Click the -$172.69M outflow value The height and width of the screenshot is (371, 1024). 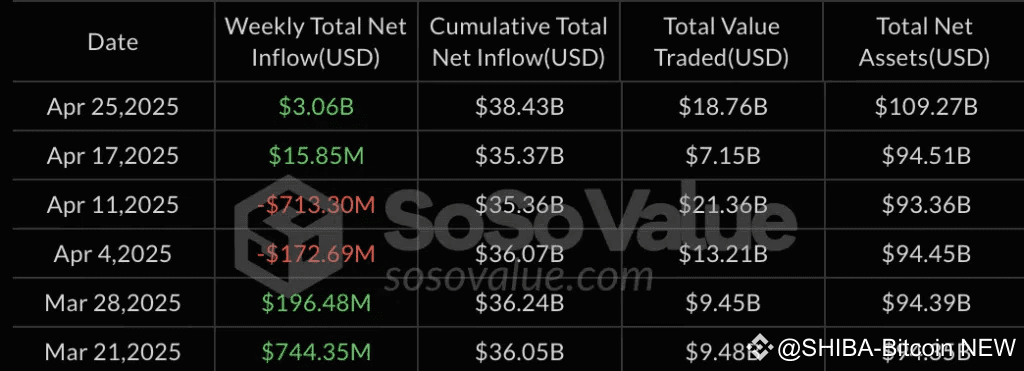click(x=316, y=254)
